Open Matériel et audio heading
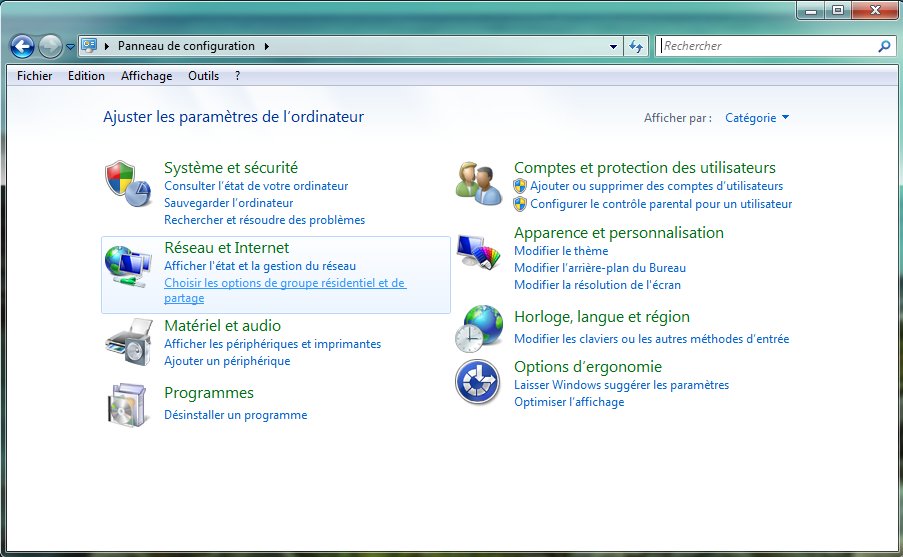Screen dimensions: 903x557 [222, 325]
